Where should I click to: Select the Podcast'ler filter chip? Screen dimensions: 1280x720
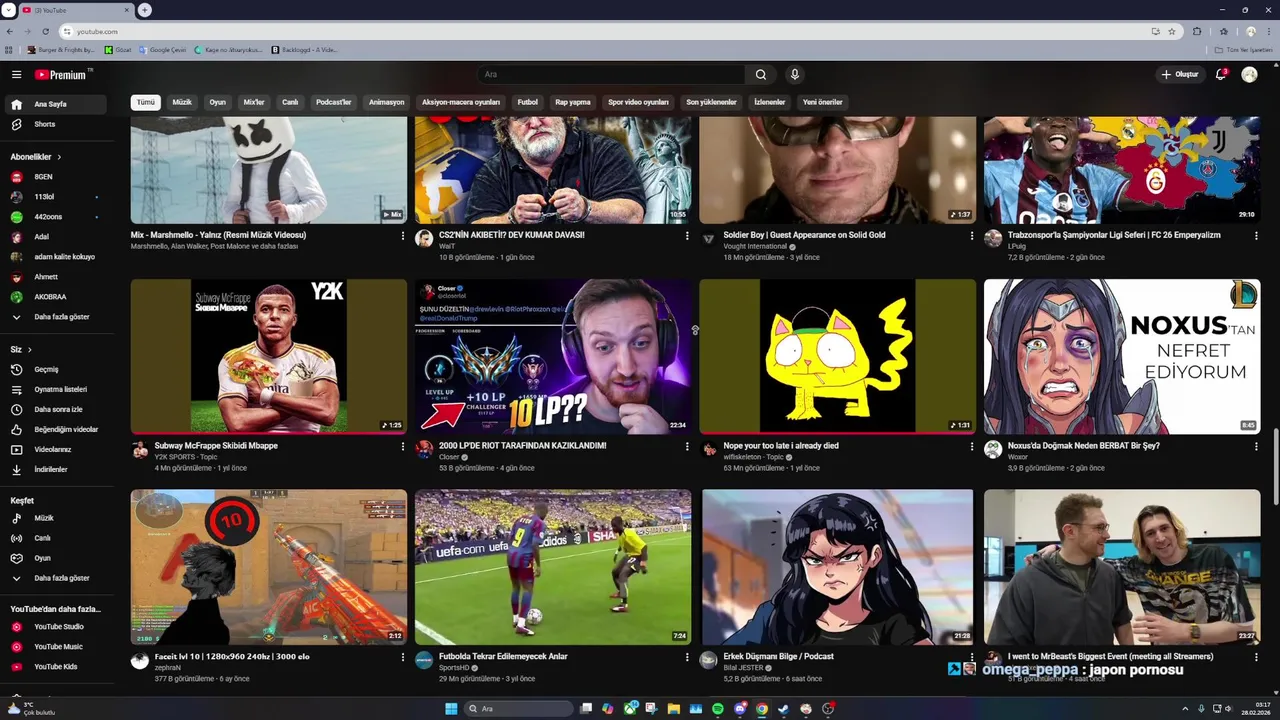(x=334, y=102)
